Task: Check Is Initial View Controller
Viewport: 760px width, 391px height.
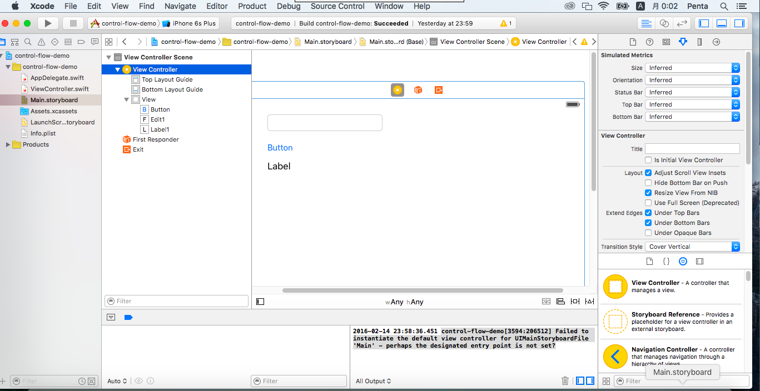Action: pos(648,160)
